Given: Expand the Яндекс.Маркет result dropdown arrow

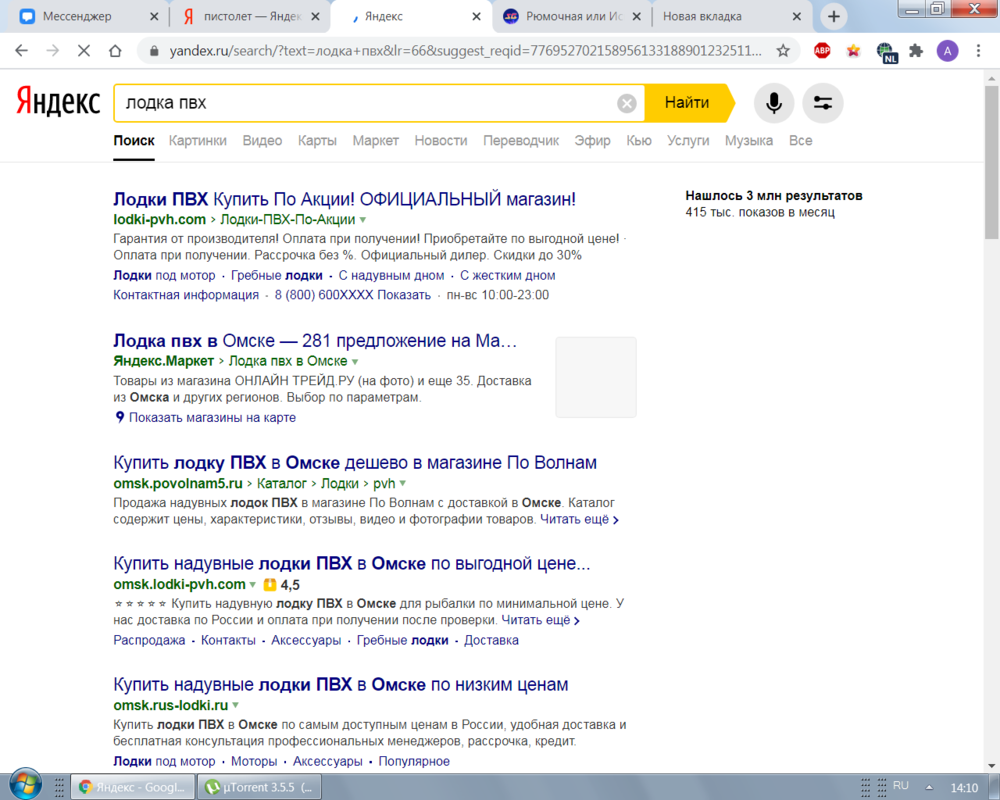Looking at the screenshot, I should pos(355,361).
